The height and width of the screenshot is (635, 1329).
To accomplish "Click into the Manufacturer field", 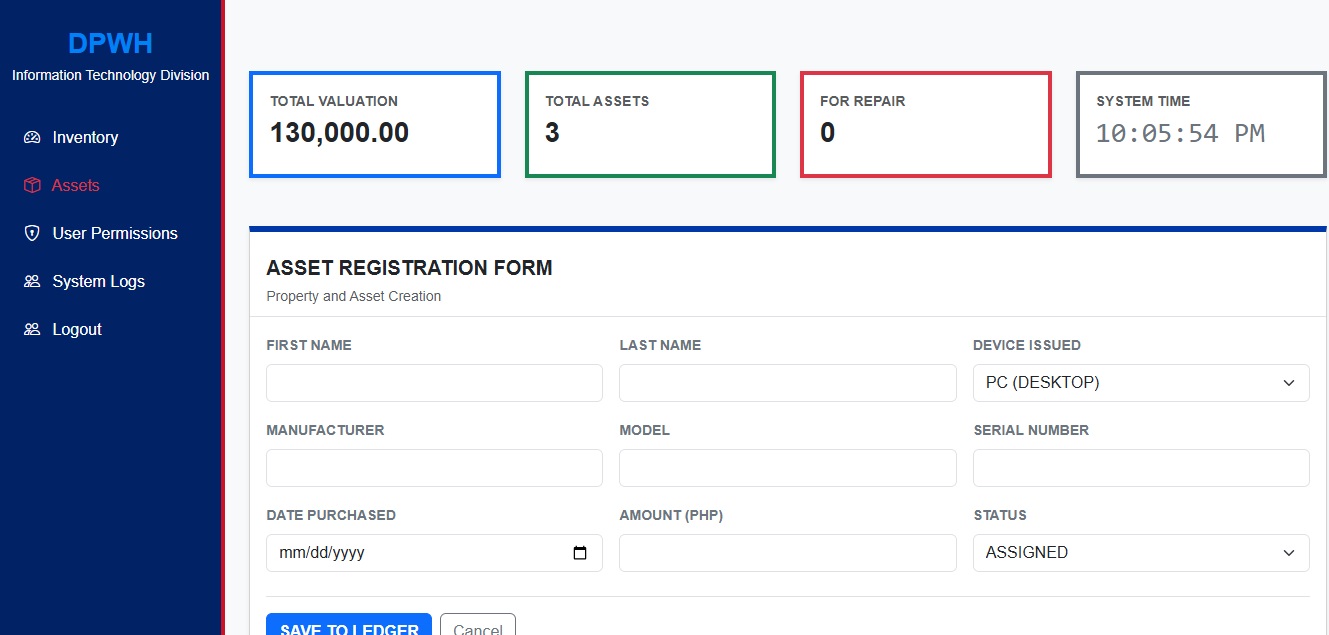I will pos(434,468).
